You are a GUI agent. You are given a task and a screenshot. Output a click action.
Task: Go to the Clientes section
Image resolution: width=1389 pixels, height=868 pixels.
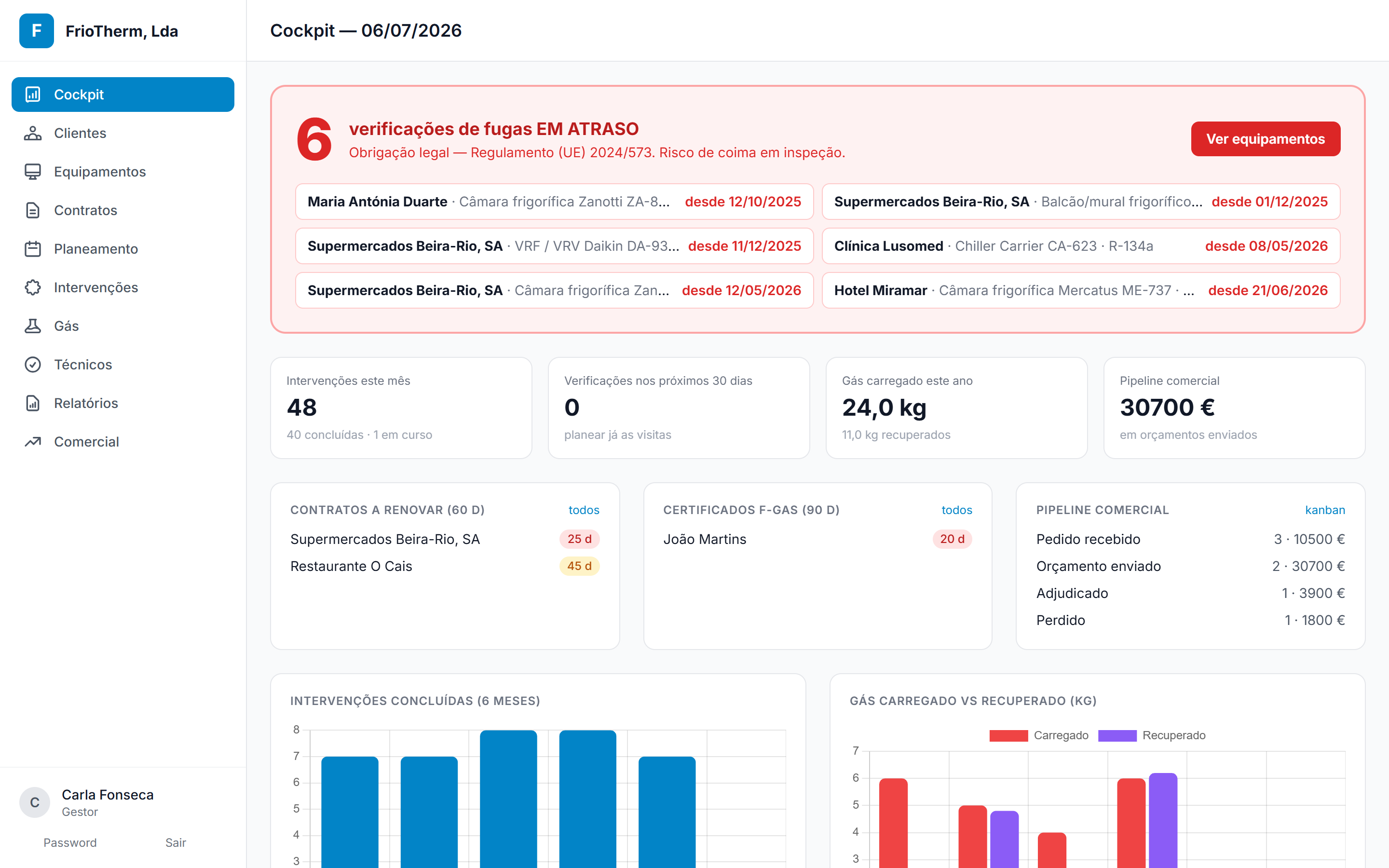click(123, 133)
